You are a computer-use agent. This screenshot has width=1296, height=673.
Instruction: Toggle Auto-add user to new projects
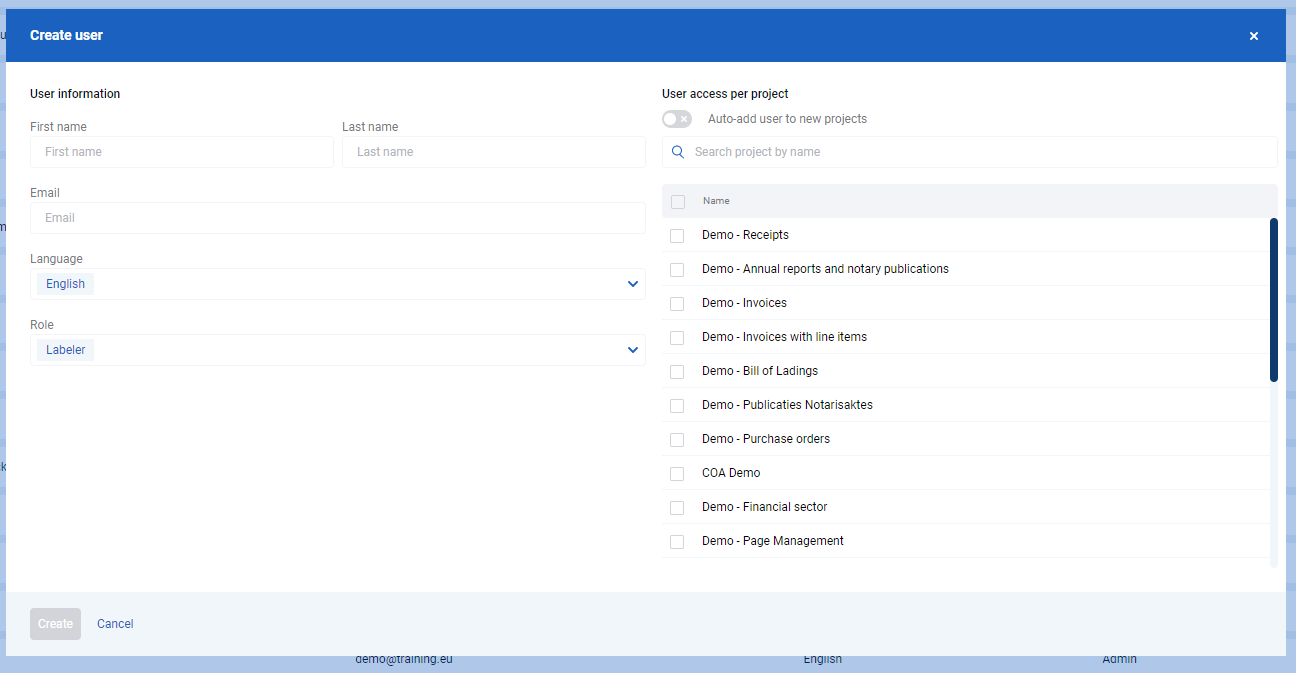[677, 119]
